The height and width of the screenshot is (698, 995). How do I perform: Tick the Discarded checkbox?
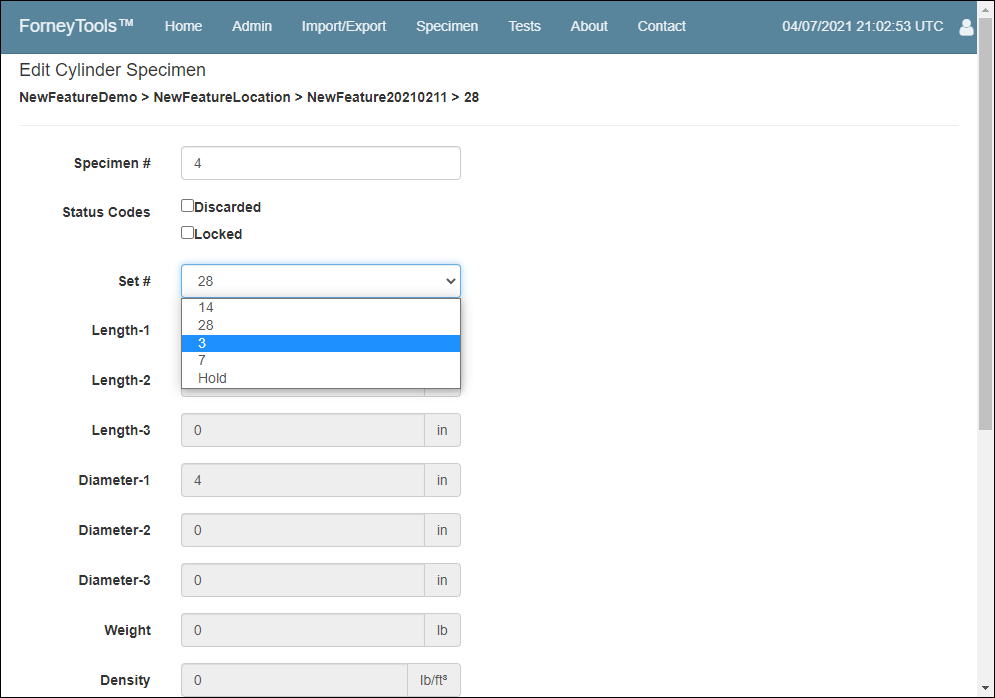pos(187,206)
